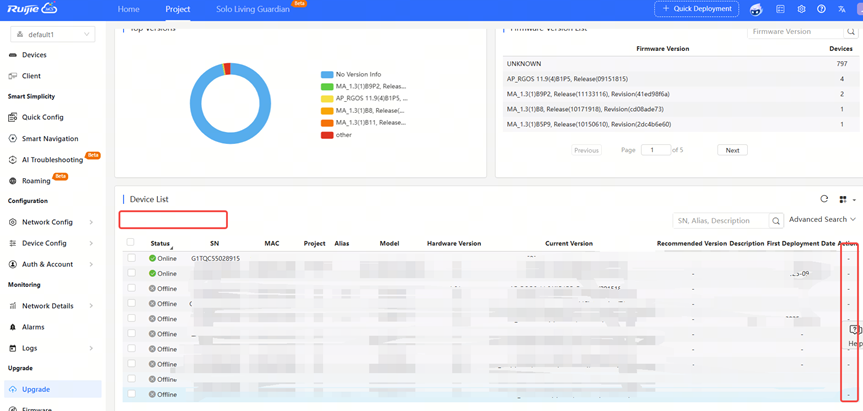Screen dimensions: 863x411
Task: Click the Current Version column header
Action: (569, 243)
